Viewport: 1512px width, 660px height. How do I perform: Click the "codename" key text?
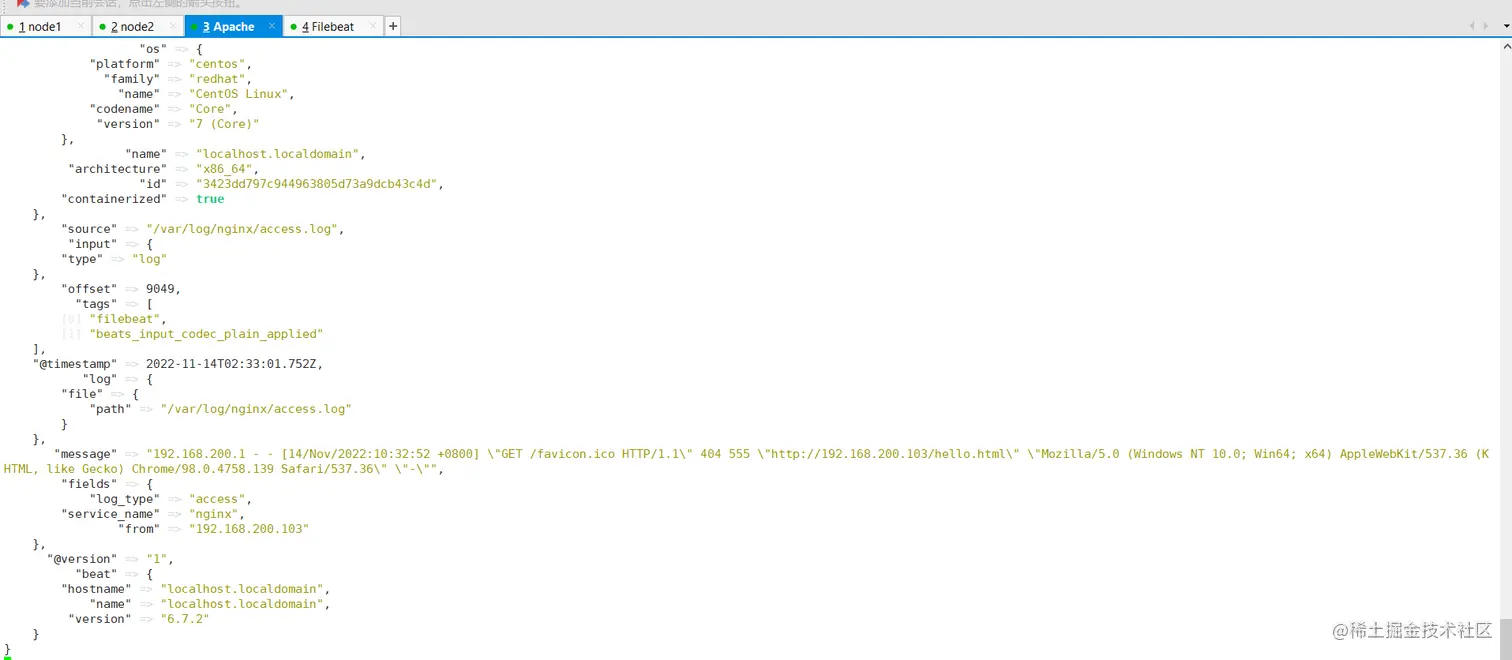pyautogui.click(x=125, y=109)
